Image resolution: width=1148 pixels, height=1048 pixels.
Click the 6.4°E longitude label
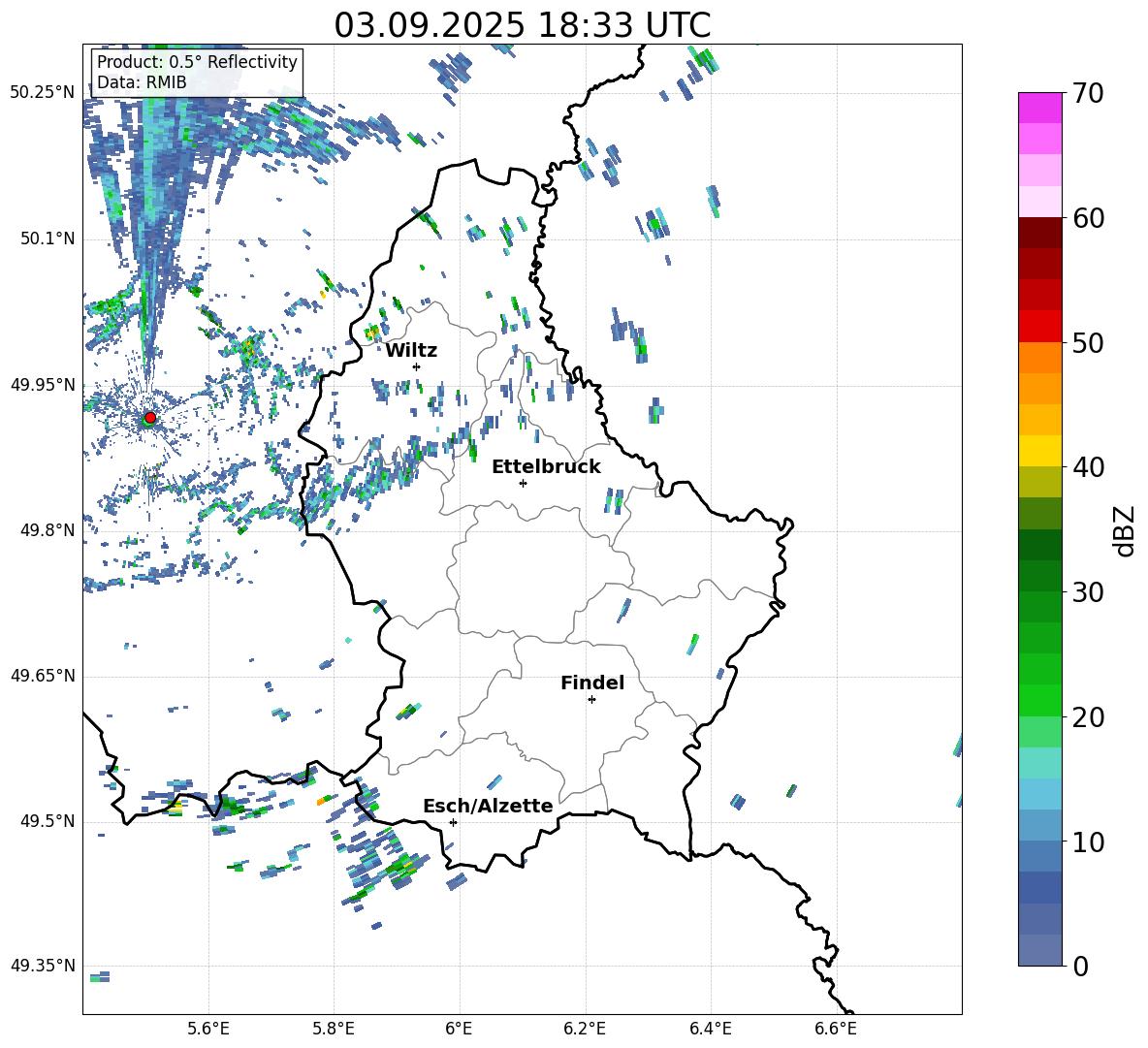click(x=710, y=1029)
